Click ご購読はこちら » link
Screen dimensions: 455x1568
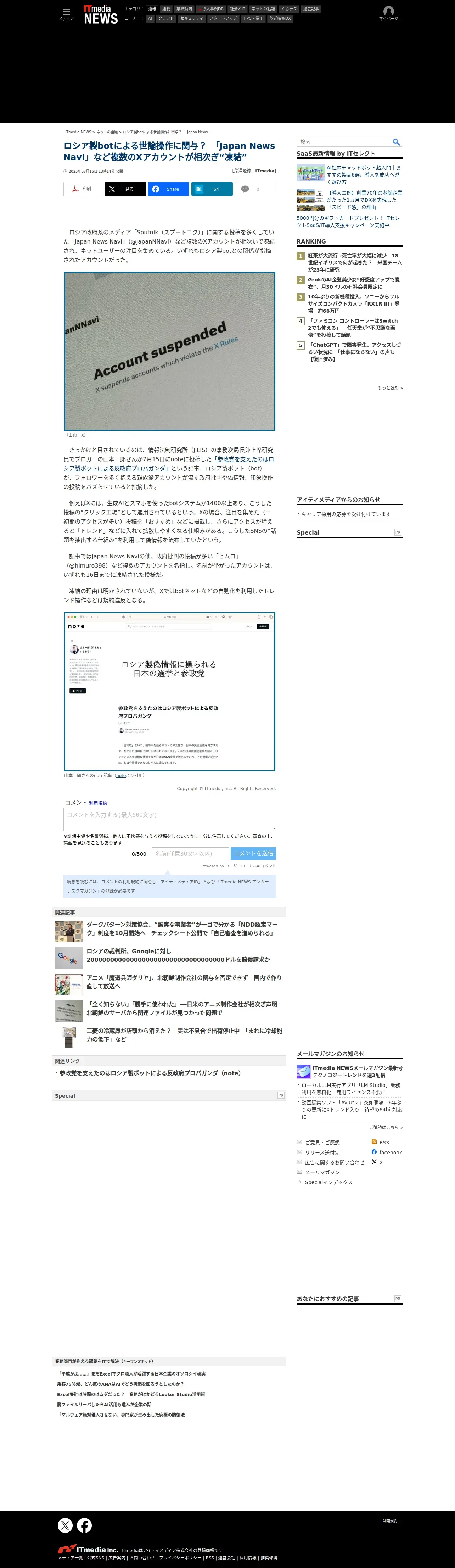(386, 1127)
